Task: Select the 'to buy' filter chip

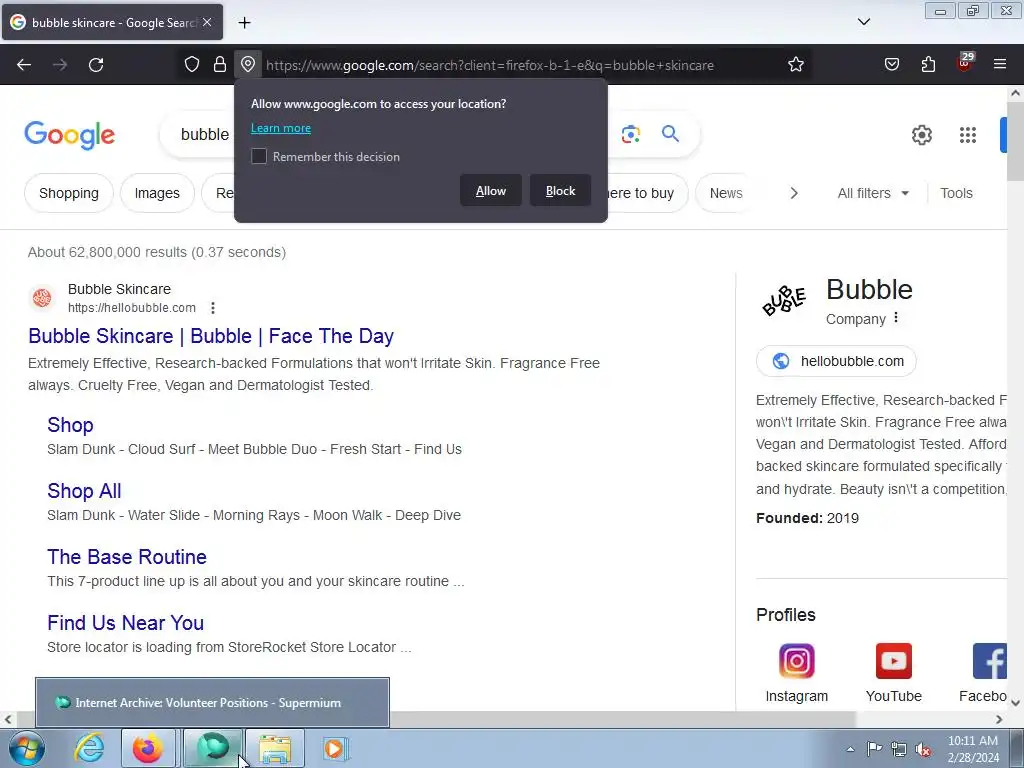Action: click(x=647, y=193)
